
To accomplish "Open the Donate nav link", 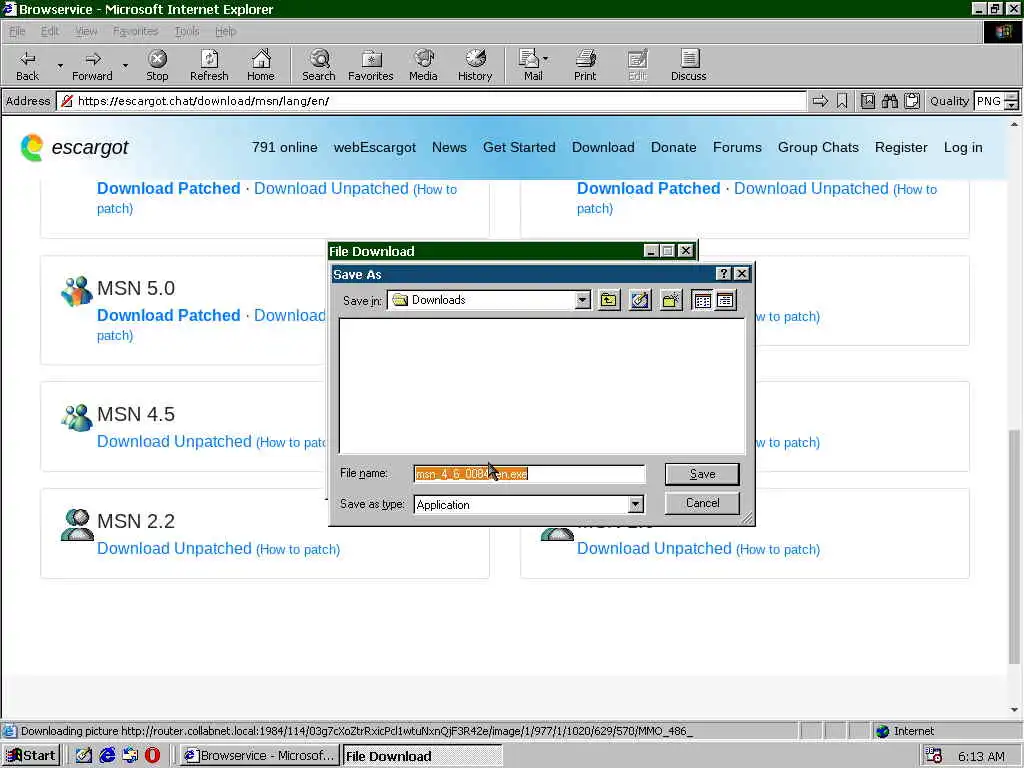I will [x=673, y=148].
